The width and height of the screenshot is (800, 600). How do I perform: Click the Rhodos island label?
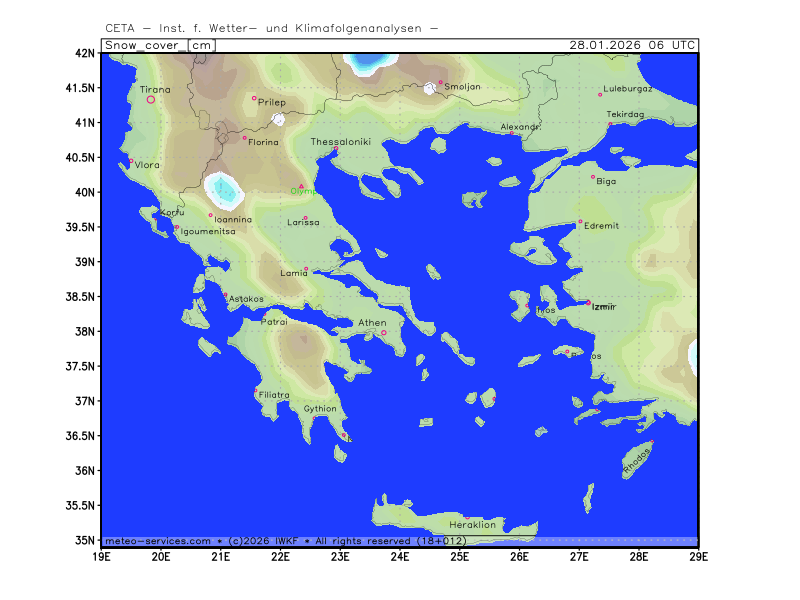(x=636, y=461)
